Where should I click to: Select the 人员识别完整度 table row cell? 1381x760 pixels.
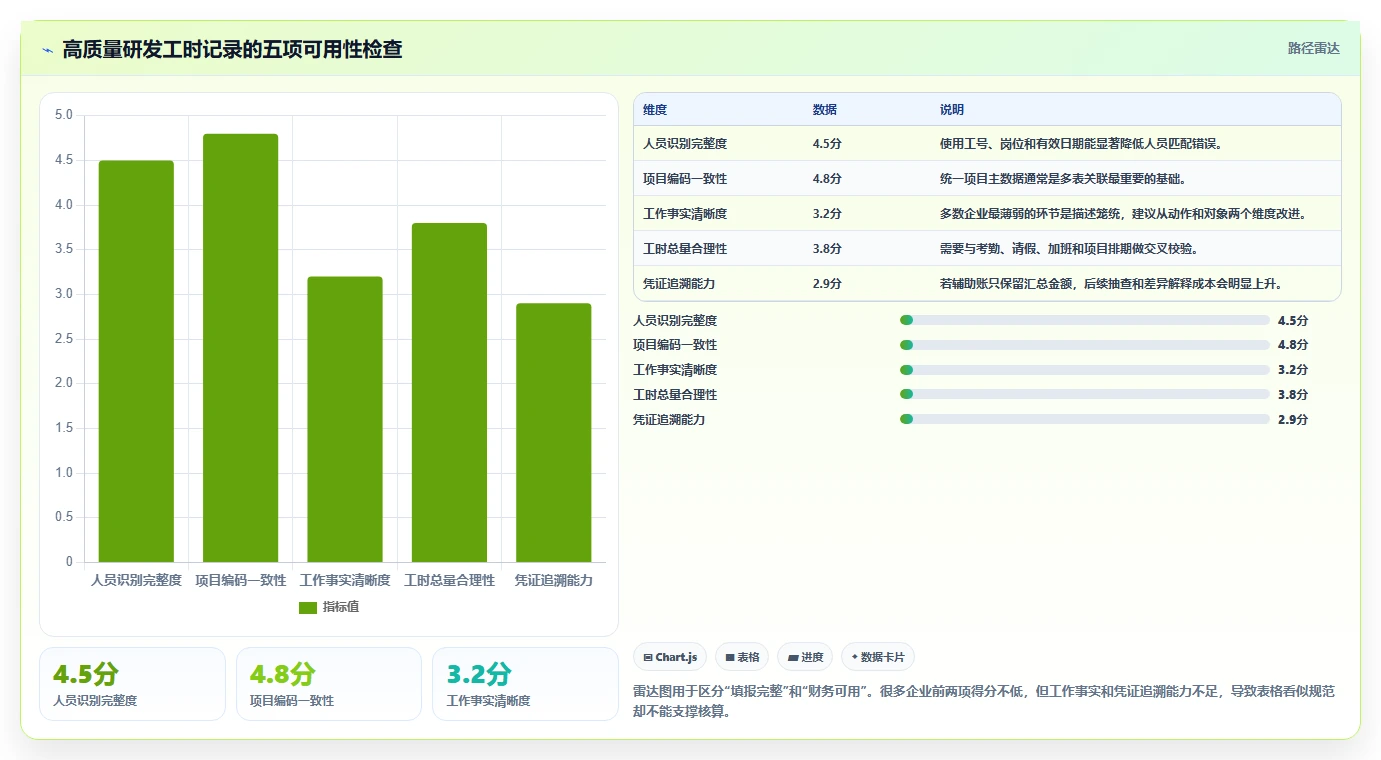click(x=685, y=143)
